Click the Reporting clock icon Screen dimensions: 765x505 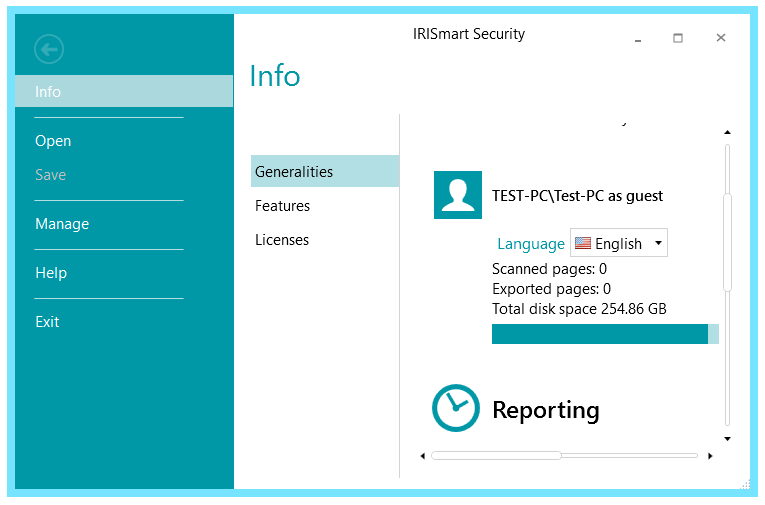(x=456, y=408)
